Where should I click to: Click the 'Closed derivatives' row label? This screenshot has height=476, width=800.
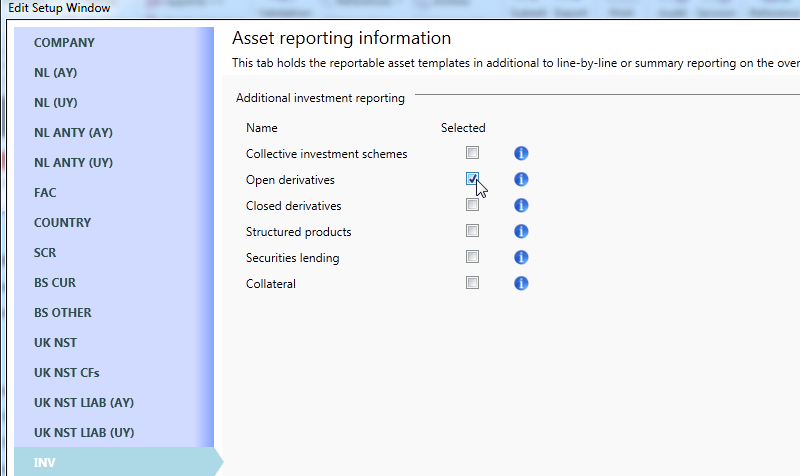[x=293, y=206]
